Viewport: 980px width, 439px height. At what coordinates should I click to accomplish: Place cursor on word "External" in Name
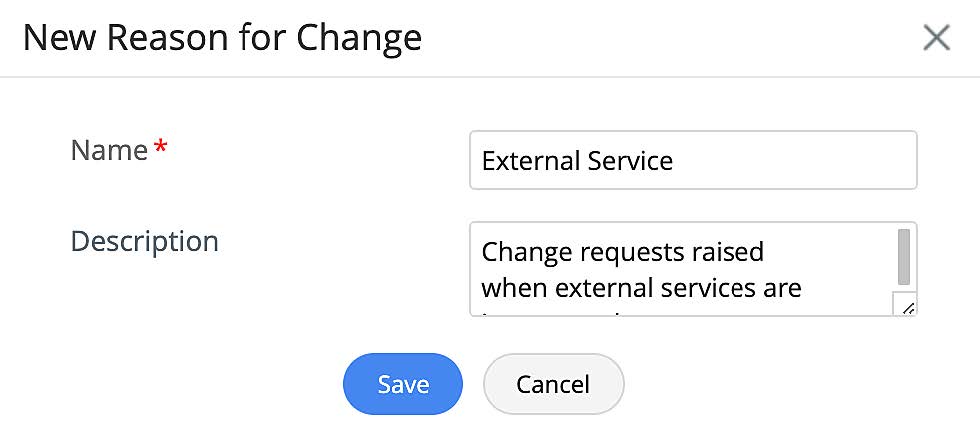tap(520, 160)
